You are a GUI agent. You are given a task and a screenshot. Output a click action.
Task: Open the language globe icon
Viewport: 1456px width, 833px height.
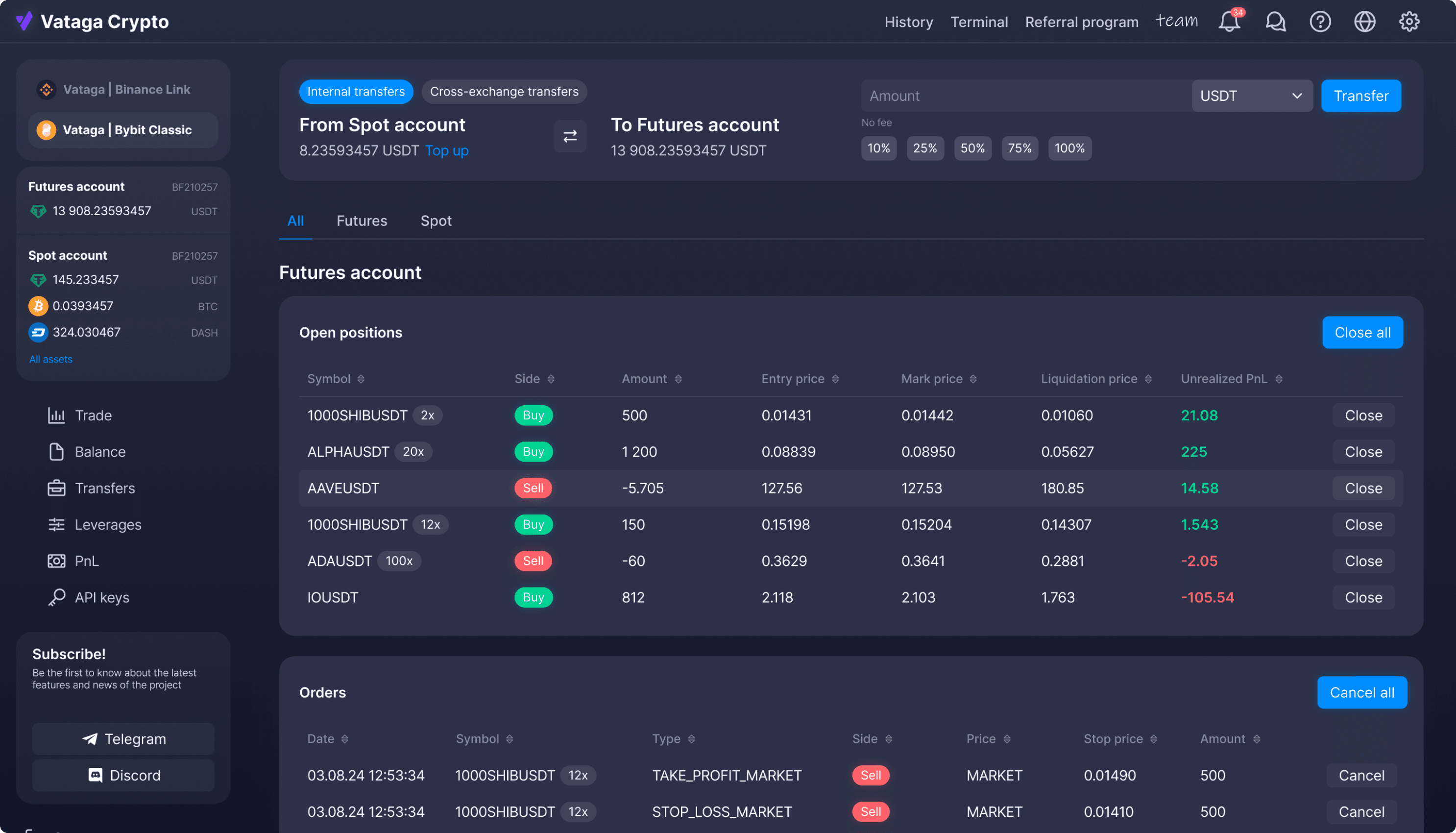1364,22
